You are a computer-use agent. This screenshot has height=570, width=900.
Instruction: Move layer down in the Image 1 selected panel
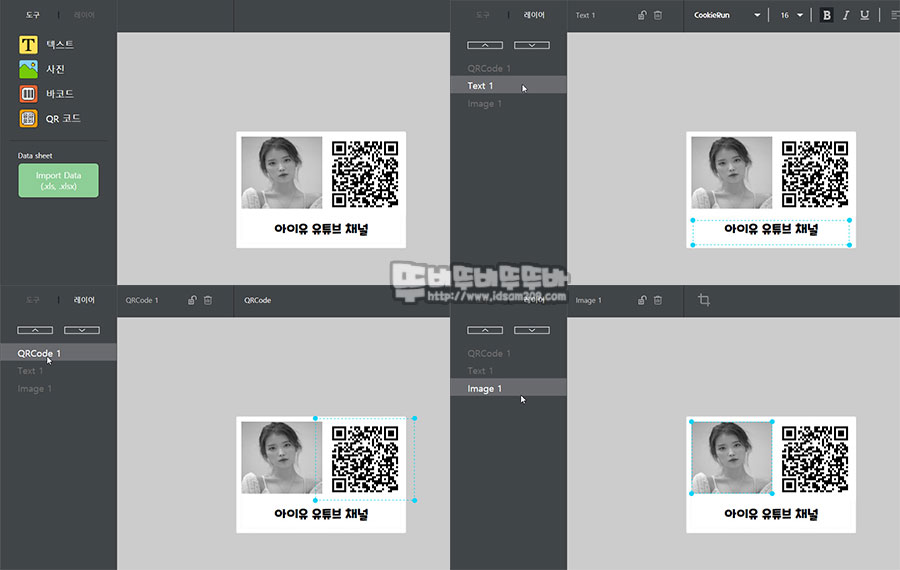[x=532, y=330]
